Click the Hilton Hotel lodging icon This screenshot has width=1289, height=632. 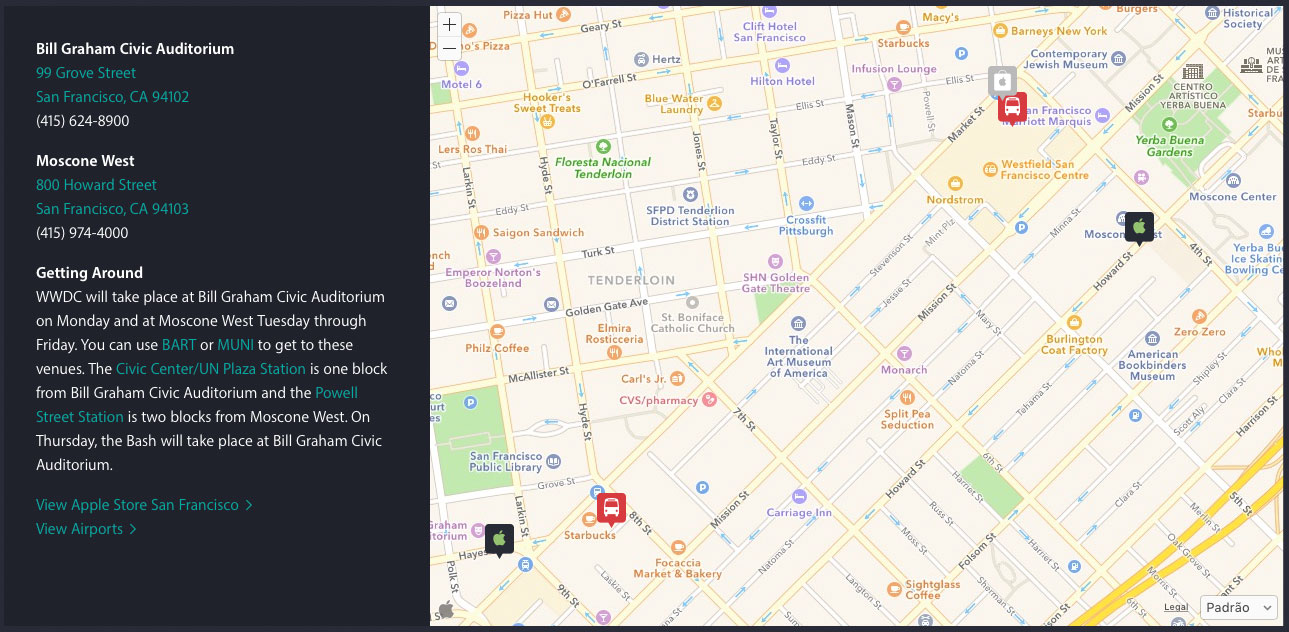point(782,67)
